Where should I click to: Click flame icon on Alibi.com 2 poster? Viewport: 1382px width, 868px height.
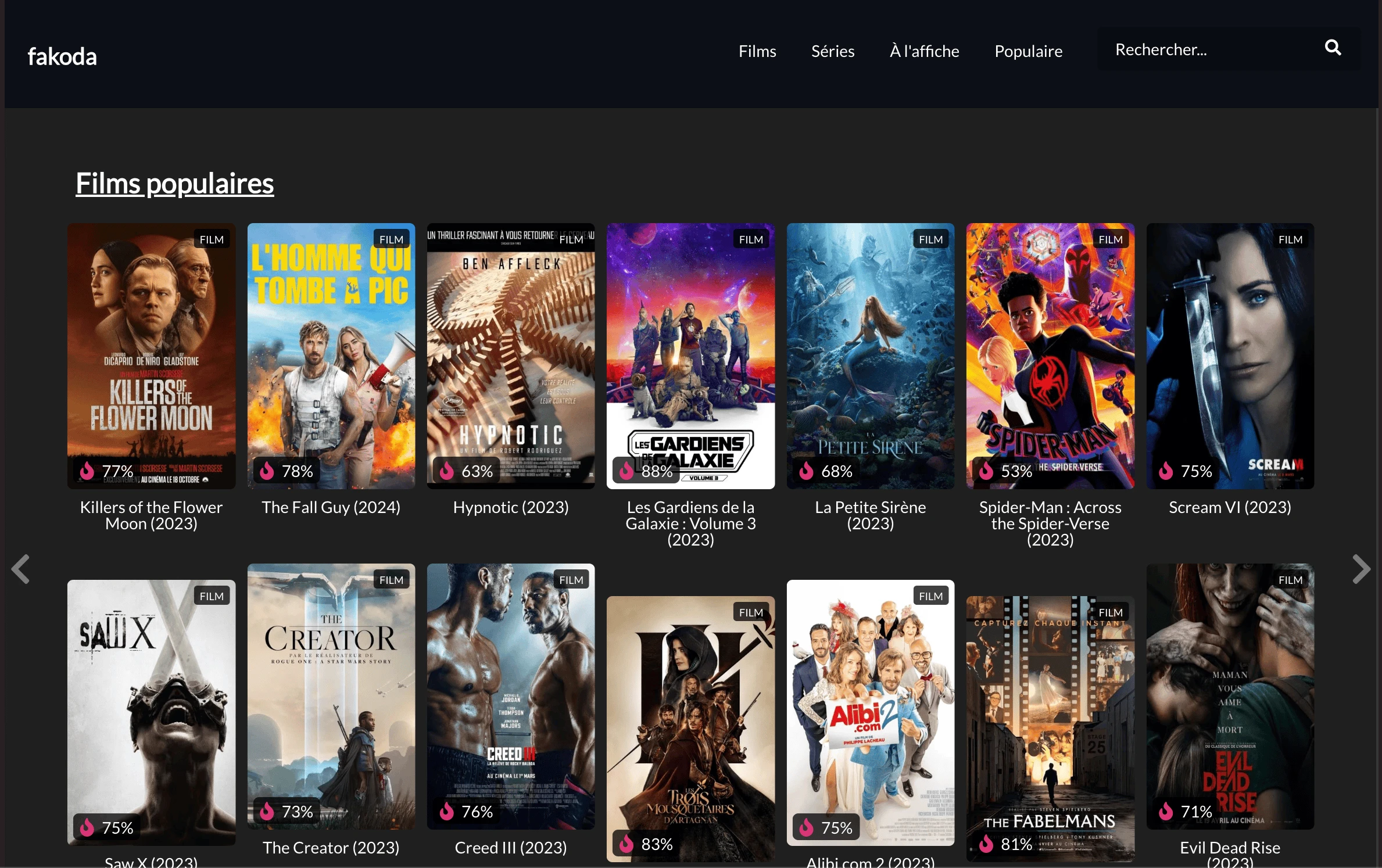point(806,827)
